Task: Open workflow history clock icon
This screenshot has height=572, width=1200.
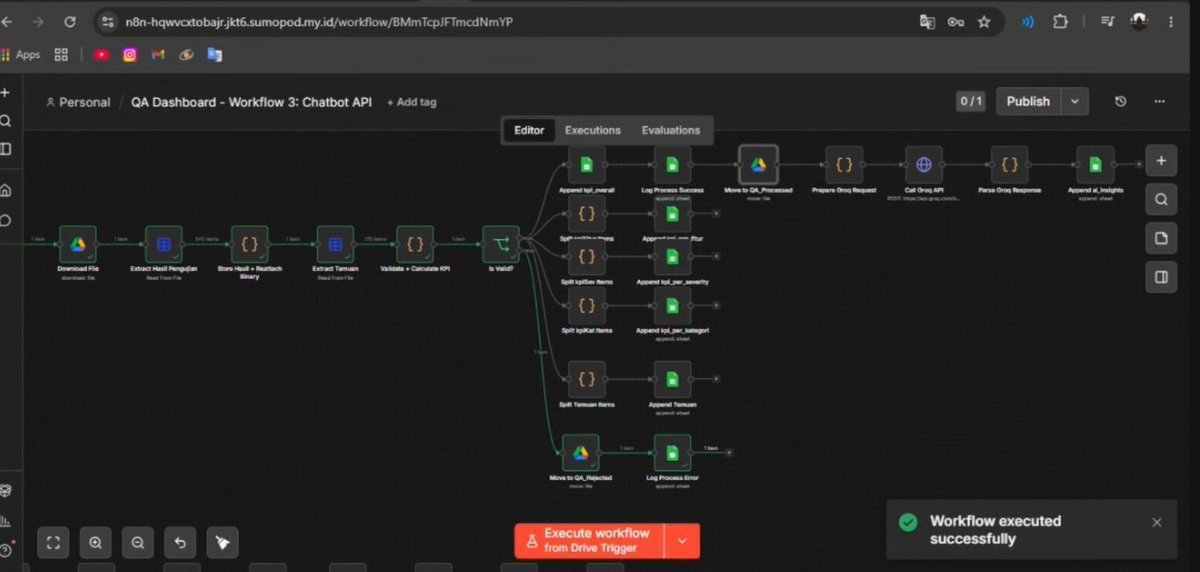Action: pyautogui.click(x=1120, y=101)
